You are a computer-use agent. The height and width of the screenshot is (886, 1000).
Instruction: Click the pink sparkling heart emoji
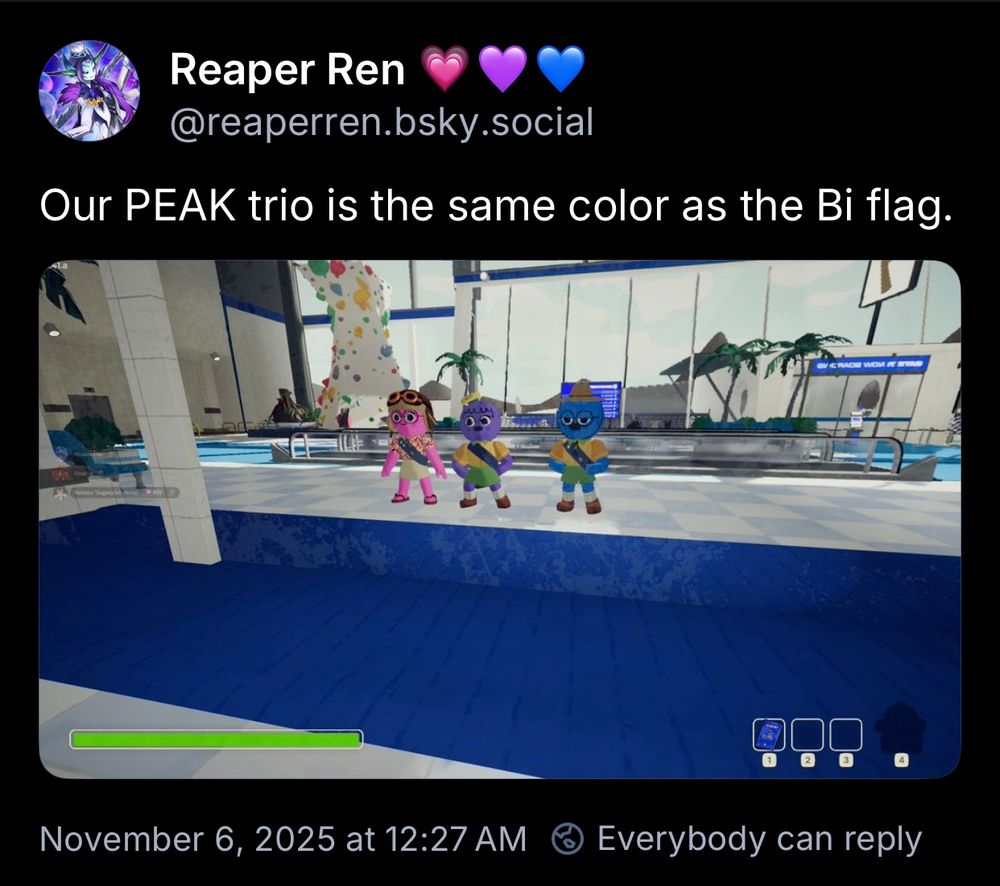[445, 68]
